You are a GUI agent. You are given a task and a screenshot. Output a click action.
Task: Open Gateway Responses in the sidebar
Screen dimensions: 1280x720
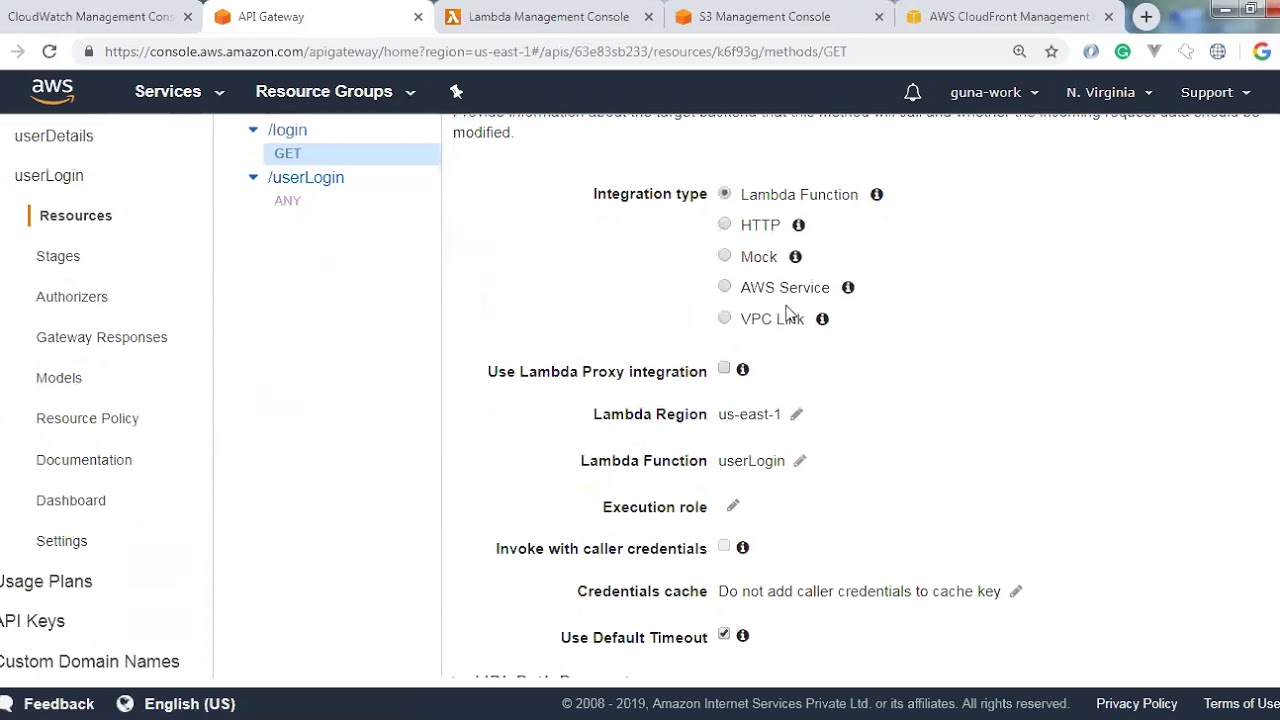(x=102, y=337)
